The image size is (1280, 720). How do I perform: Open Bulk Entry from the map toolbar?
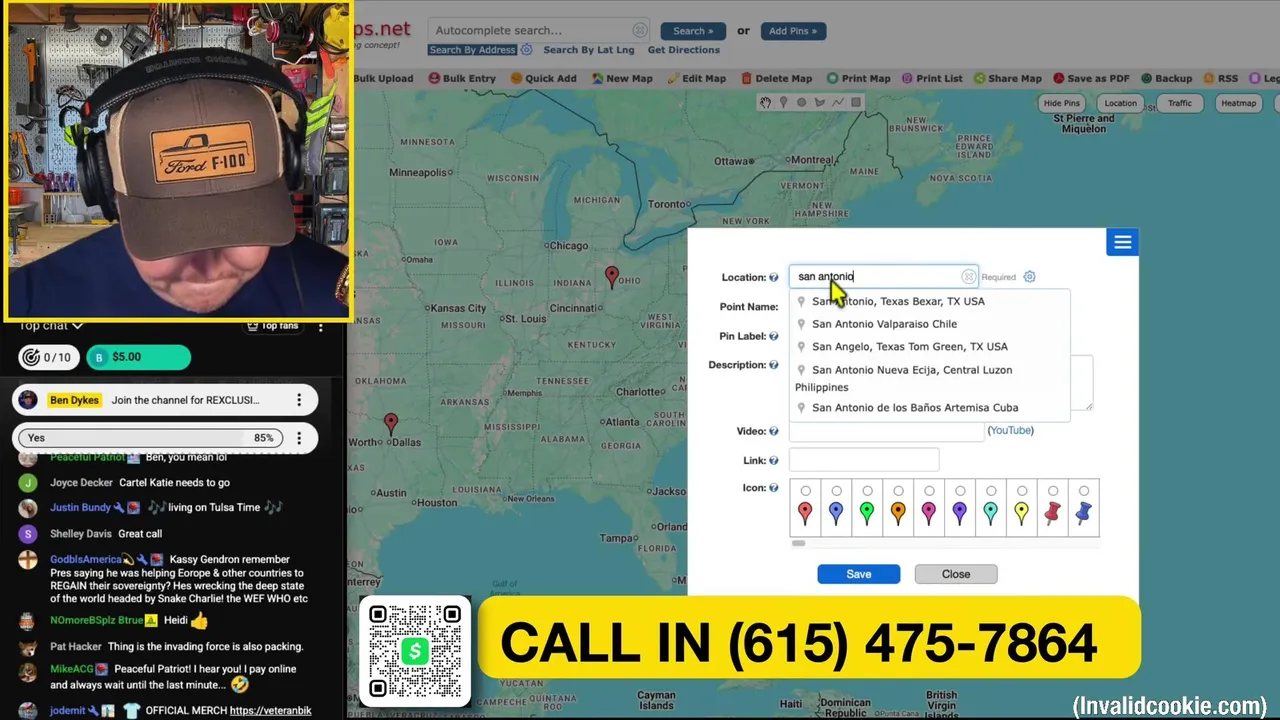tap(462, 78)
